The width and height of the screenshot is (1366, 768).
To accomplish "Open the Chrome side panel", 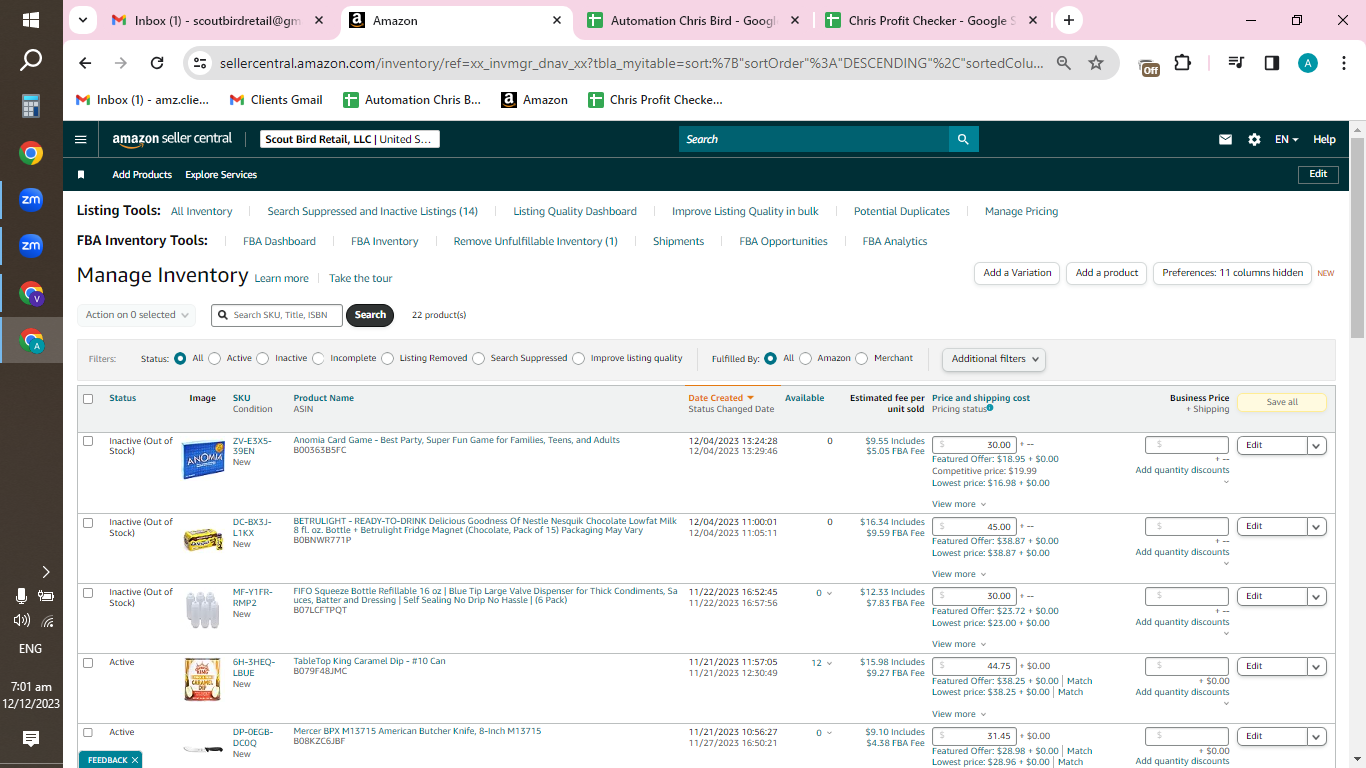I will 1272,63.
